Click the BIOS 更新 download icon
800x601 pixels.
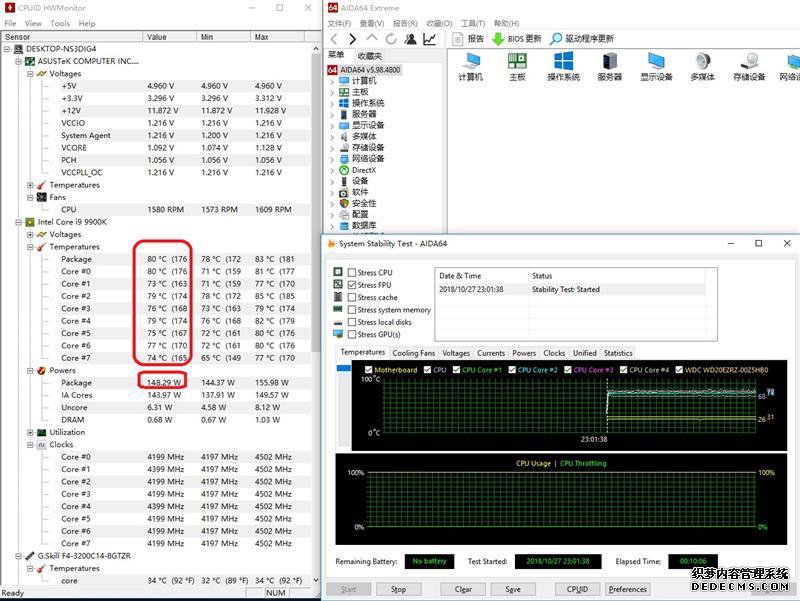498,39
